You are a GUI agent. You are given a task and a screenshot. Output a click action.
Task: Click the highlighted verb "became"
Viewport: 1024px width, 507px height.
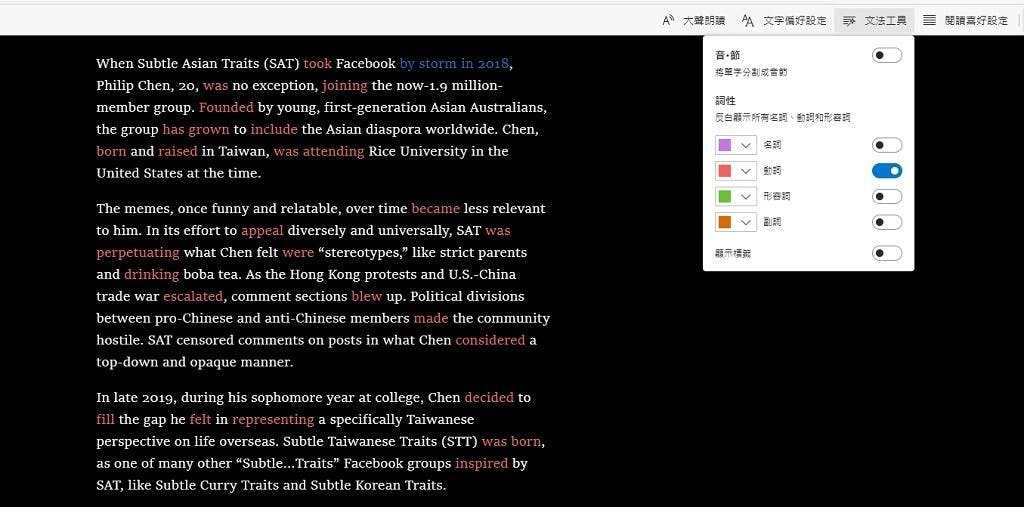(x=436, y=208)
